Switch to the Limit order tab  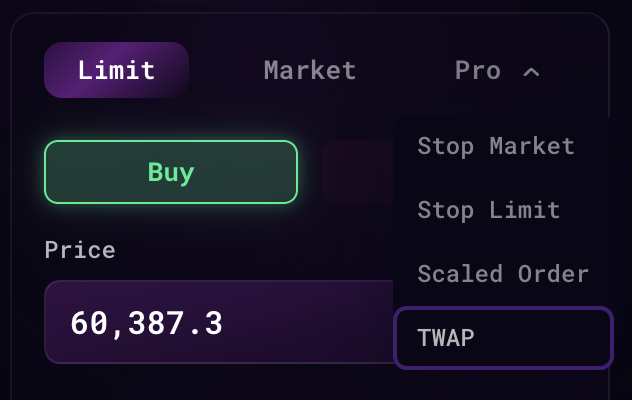click(116, 70)
